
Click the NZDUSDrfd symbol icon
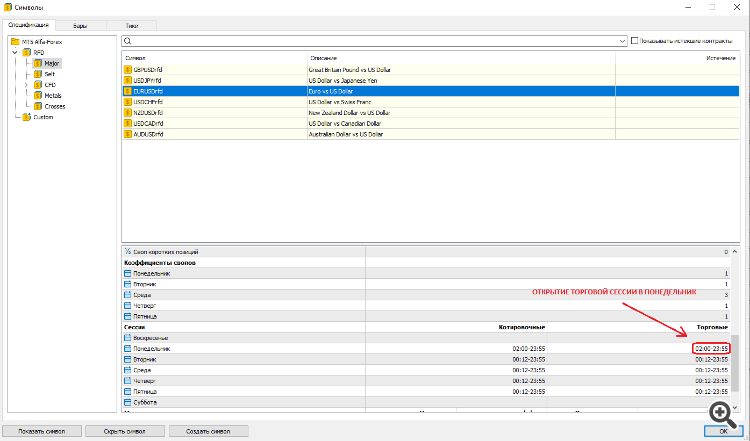pyautogui.click(x=128, y=113)
